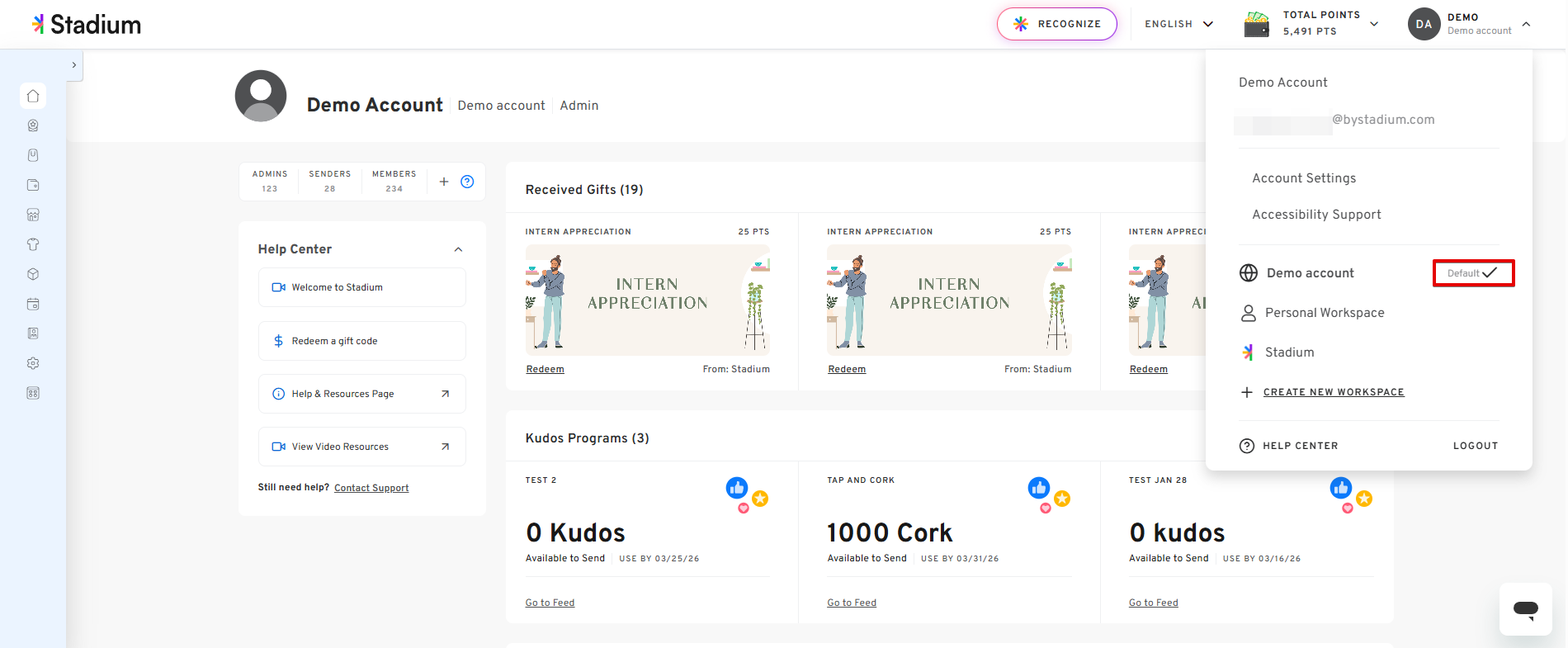The width and height of the screenshot is (1568, 648).
Task: Click the first Intern Appreciation gift thumbnail
Action: [647, 300]
